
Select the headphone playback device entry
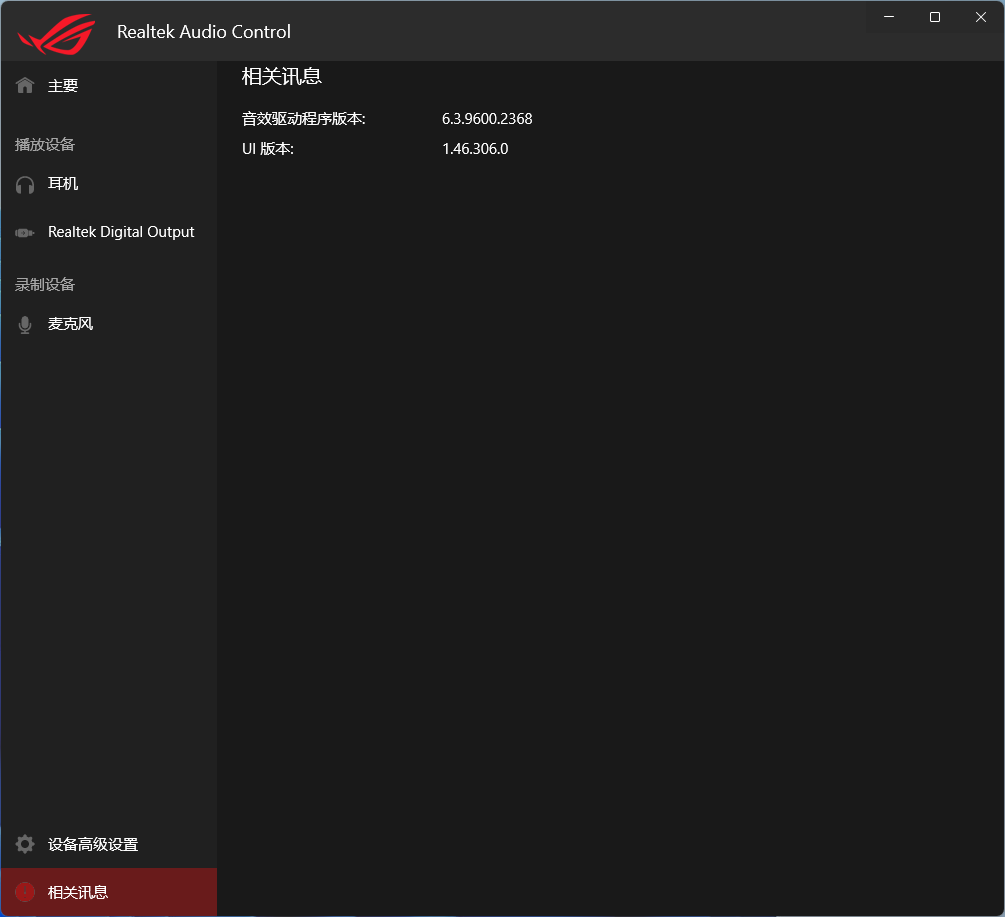coord(63,184)
